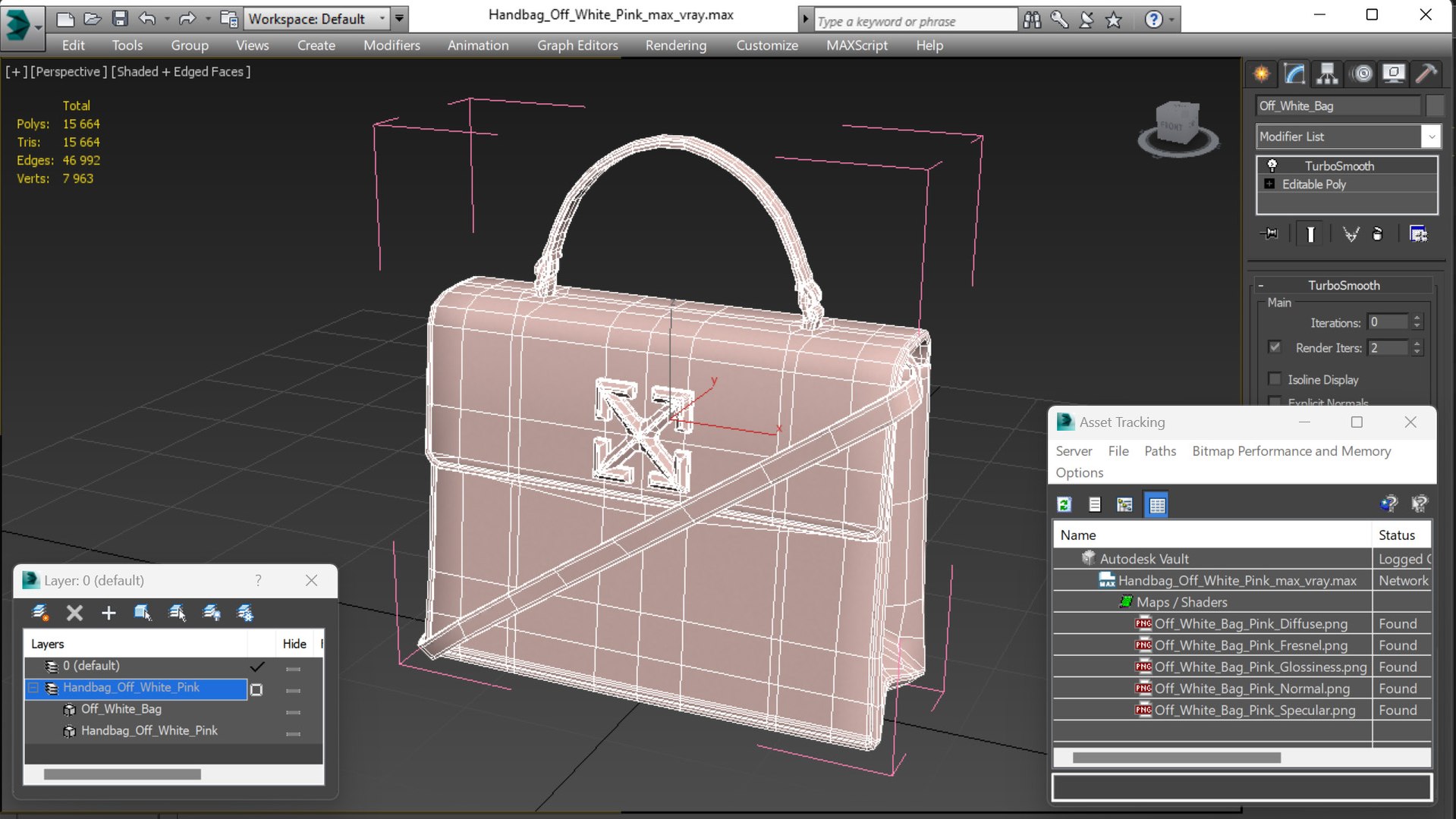Screen dimensions: 1456x819
Task: Expand the Editable Poly plus sign
Action: (1269, 184)
